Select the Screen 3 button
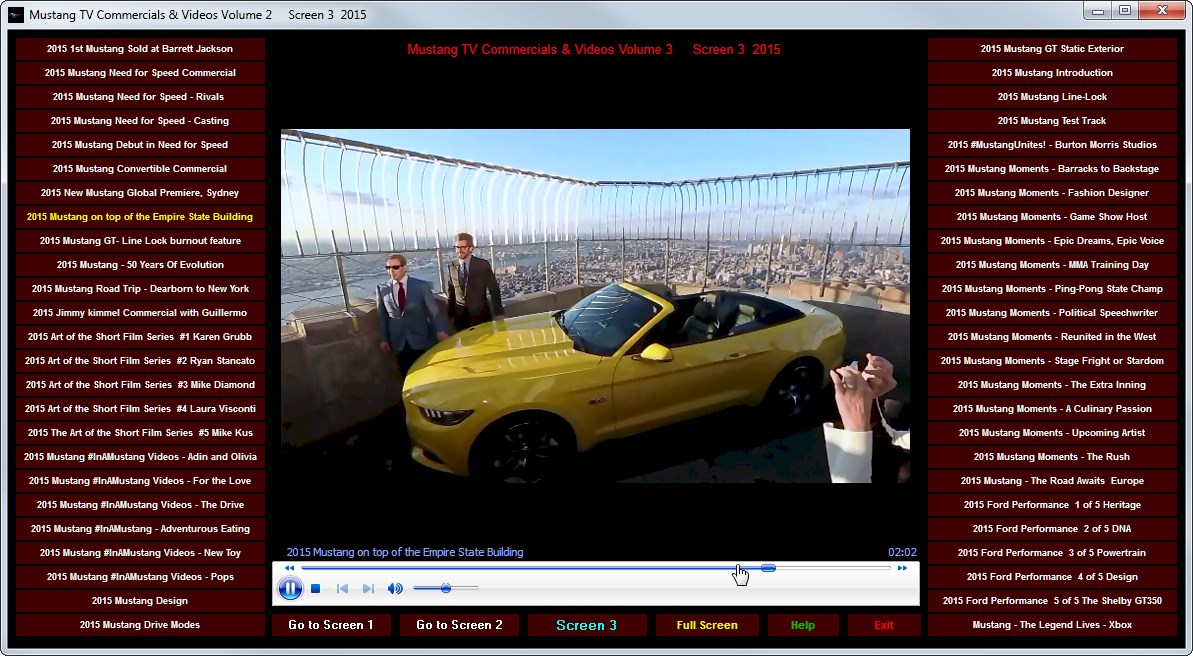1193x656 pixels. point(587,625)
